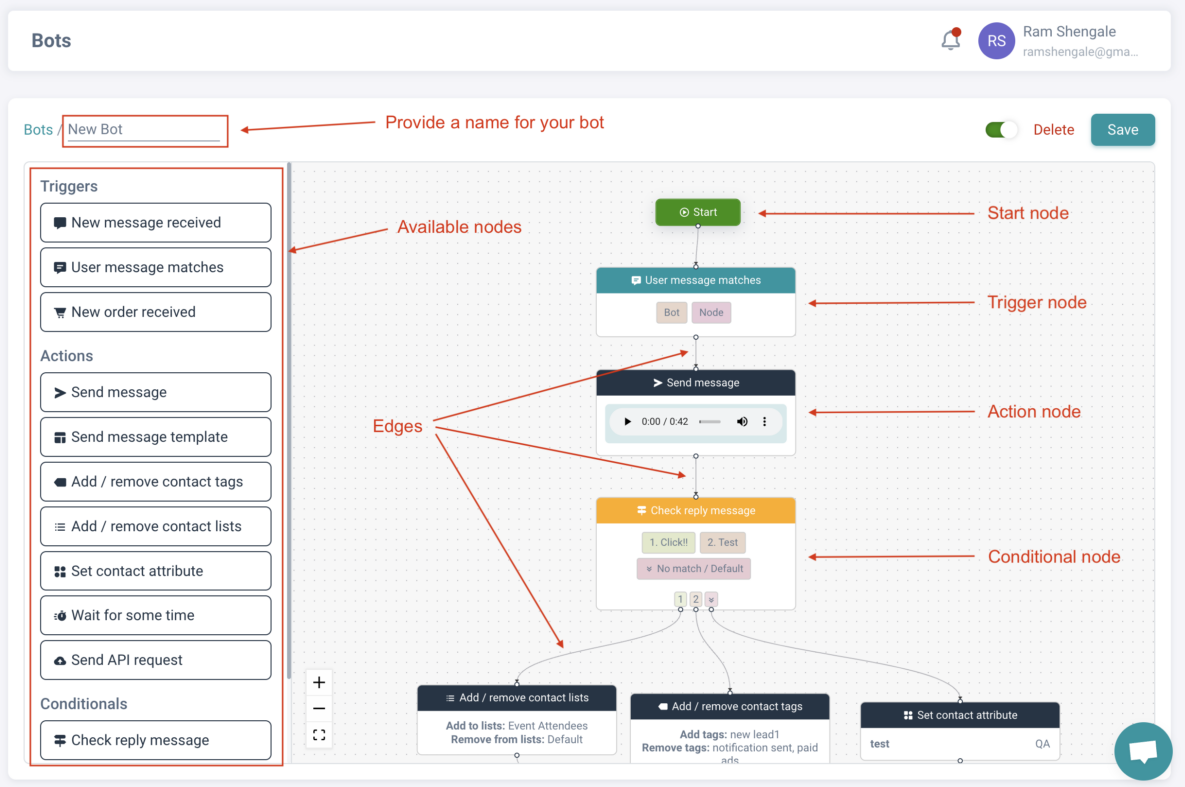Click the New Bot name input field
Image resolution: width=1185 pixels, height=787 pixels.
coord(143,130)
